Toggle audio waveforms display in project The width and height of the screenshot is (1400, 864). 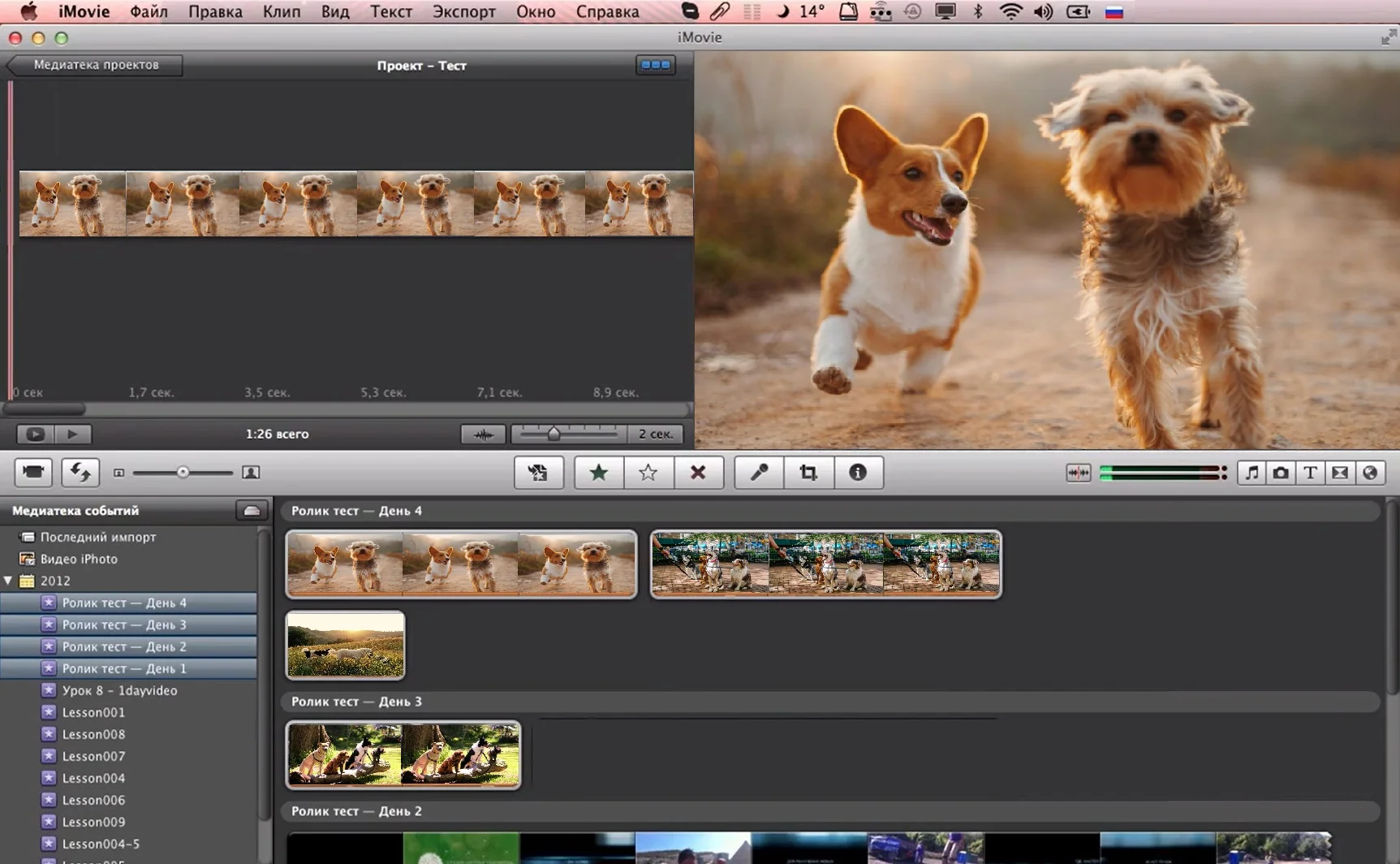click(483, 434)
